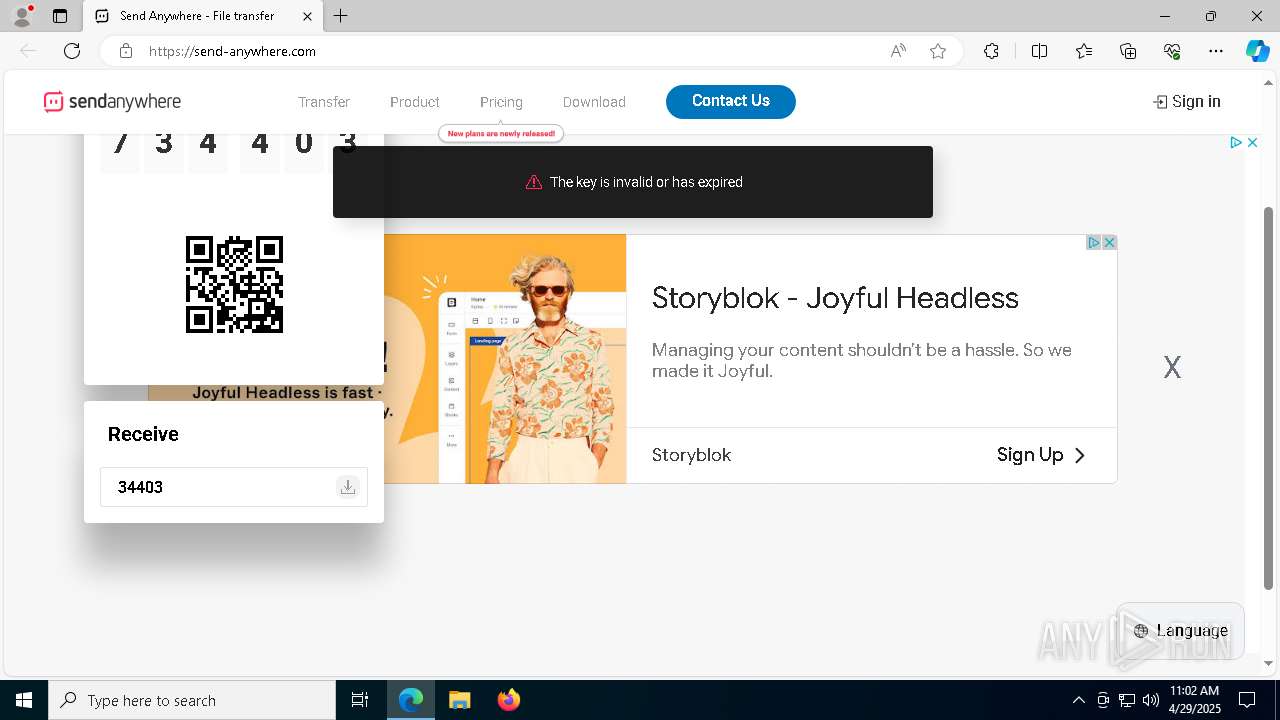Open the Transfer menu
Image resolution: width=1280 pixels, height=720 pixels.
tap(324, 102)
